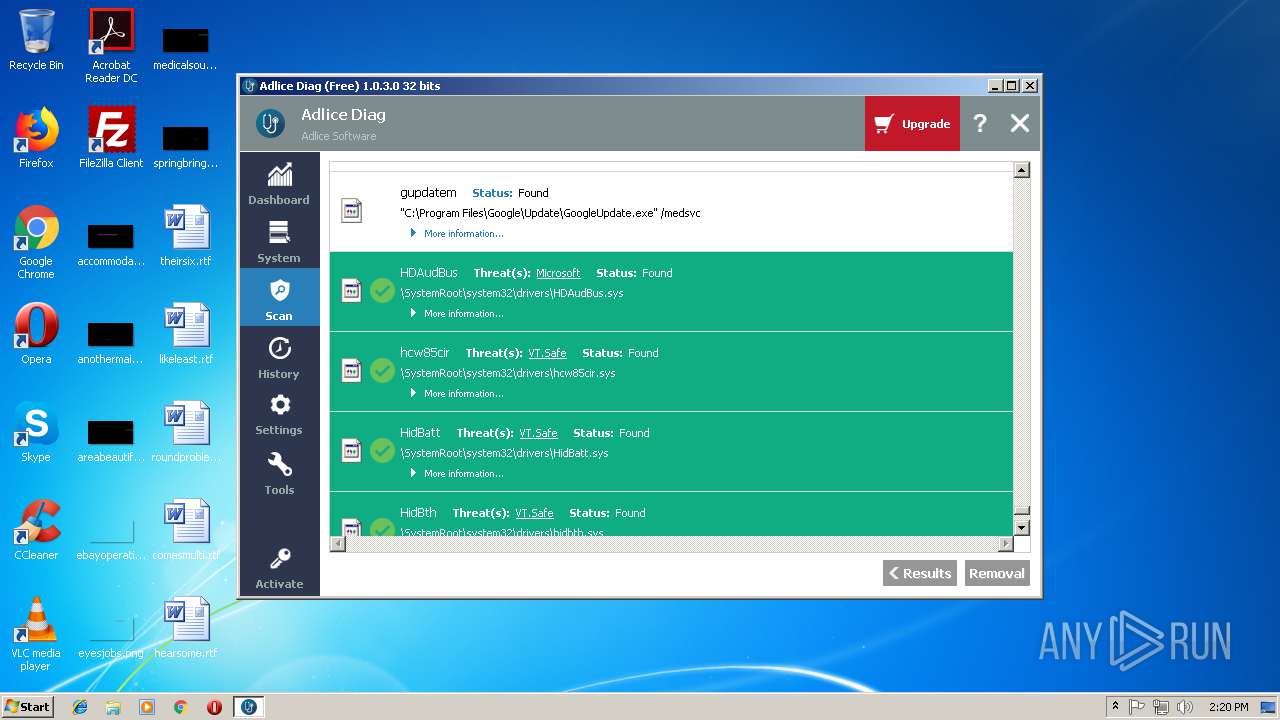Launch Chrome from the taskbar
This screenshot has width=1280, height=720.
click(x=181, y=707)
